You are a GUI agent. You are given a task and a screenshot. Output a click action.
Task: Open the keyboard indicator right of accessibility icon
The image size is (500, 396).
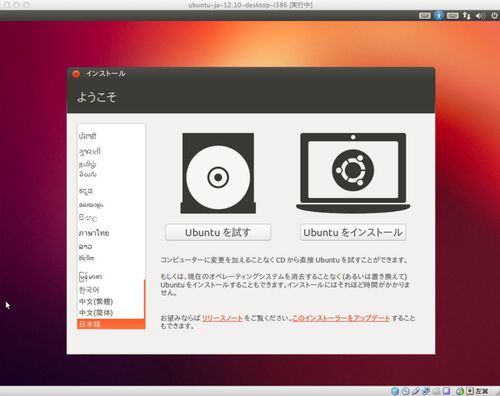453,16
